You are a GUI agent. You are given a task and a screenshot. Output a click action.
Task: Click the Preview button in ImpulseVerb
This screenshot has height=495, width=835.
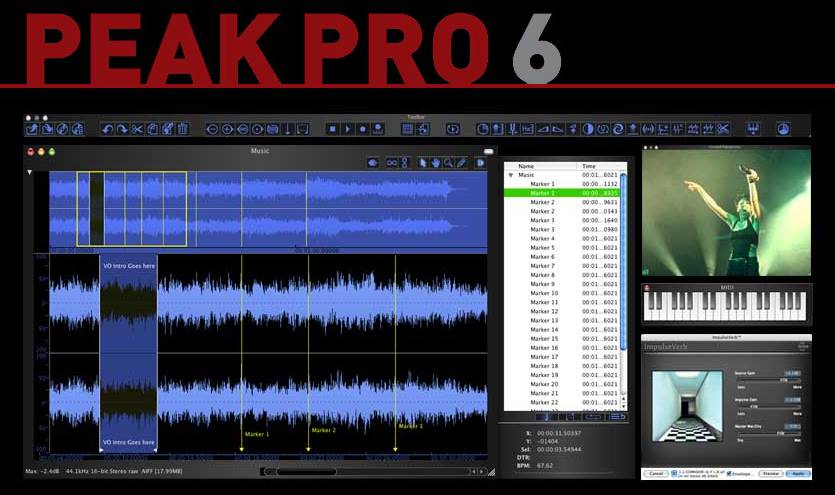pyautogui.click(x=771, y=473)
